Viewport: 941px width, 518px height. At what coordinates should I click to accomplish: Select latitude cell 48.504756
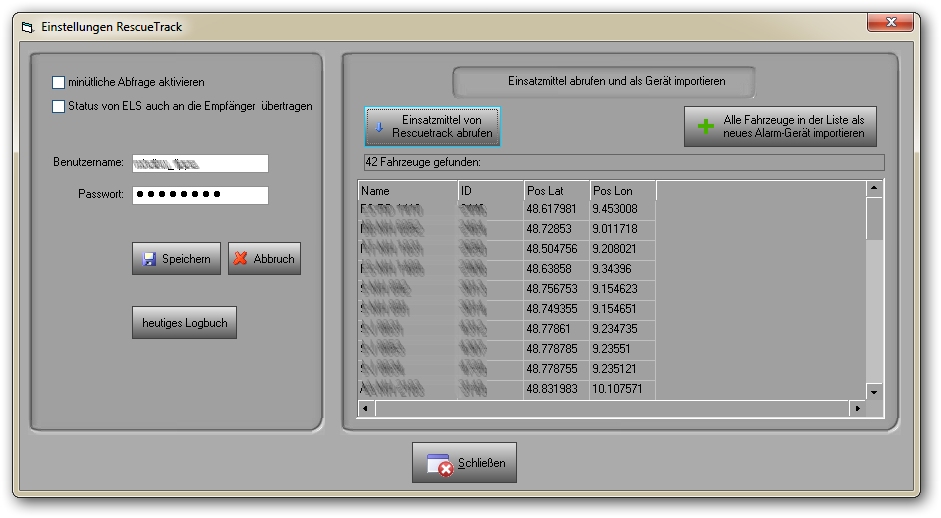pos(557,248)
